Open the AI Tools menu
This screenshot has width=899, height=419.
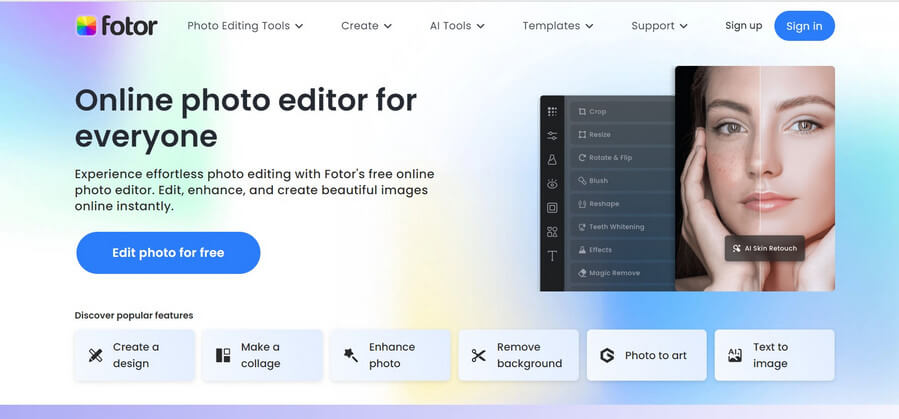[457, 26]
